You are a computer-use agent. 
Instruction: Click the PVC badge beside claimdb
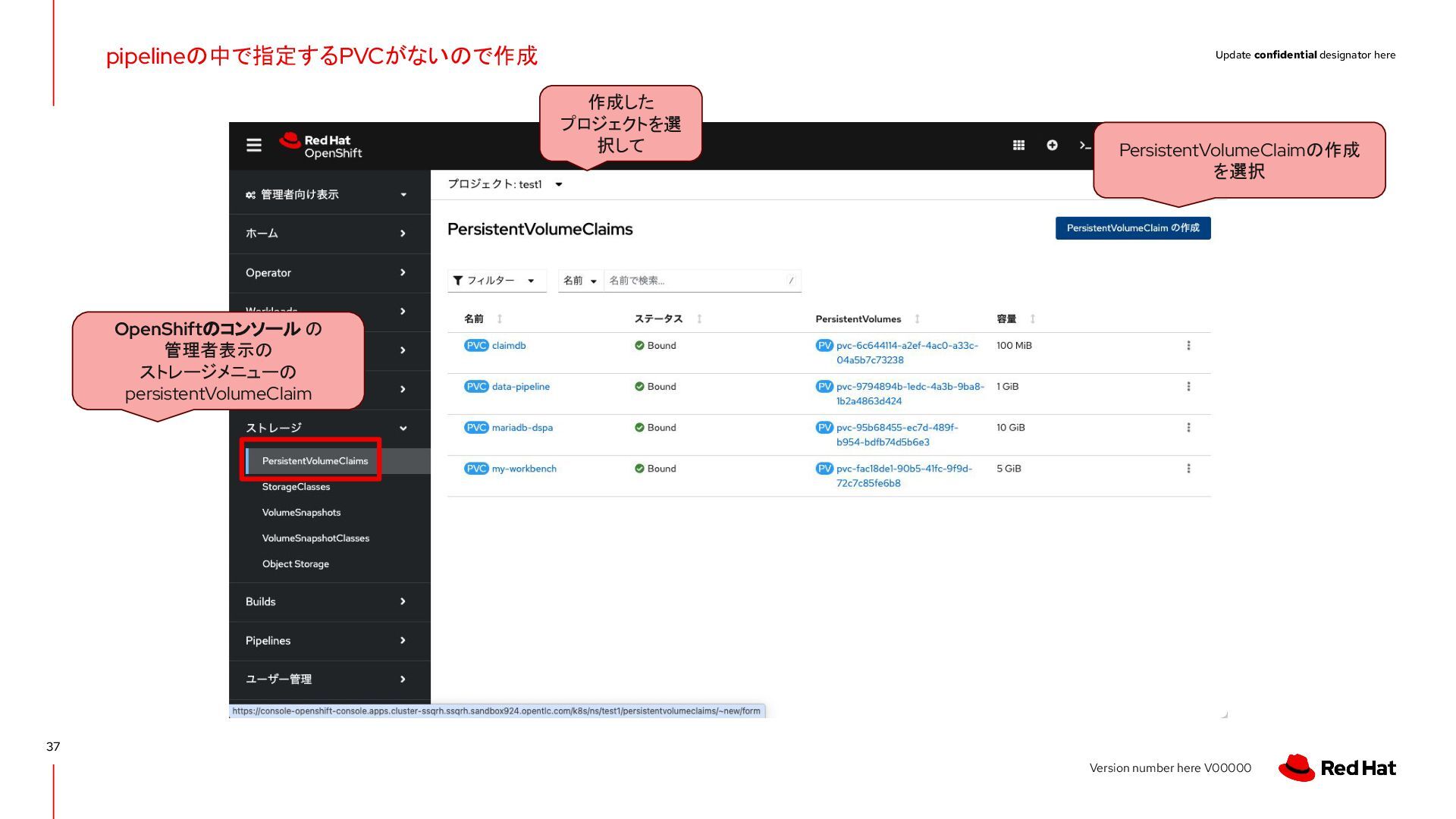(476, 346)
